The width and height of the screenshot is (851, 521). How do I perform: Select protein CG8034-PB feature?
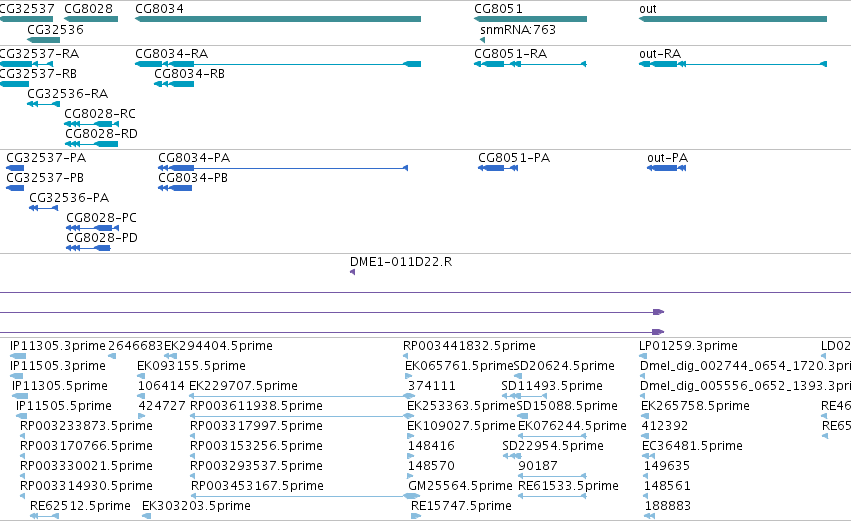pos(175,188)
